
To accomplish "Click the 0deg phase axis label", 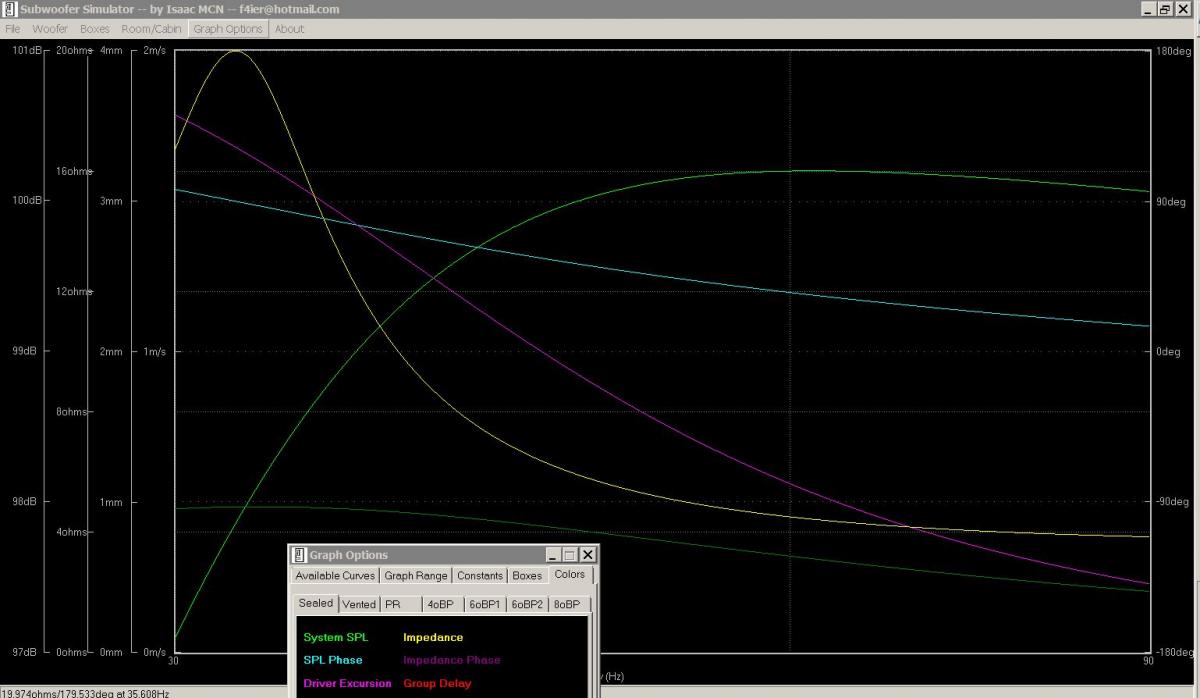I will tap(1168, 352).
